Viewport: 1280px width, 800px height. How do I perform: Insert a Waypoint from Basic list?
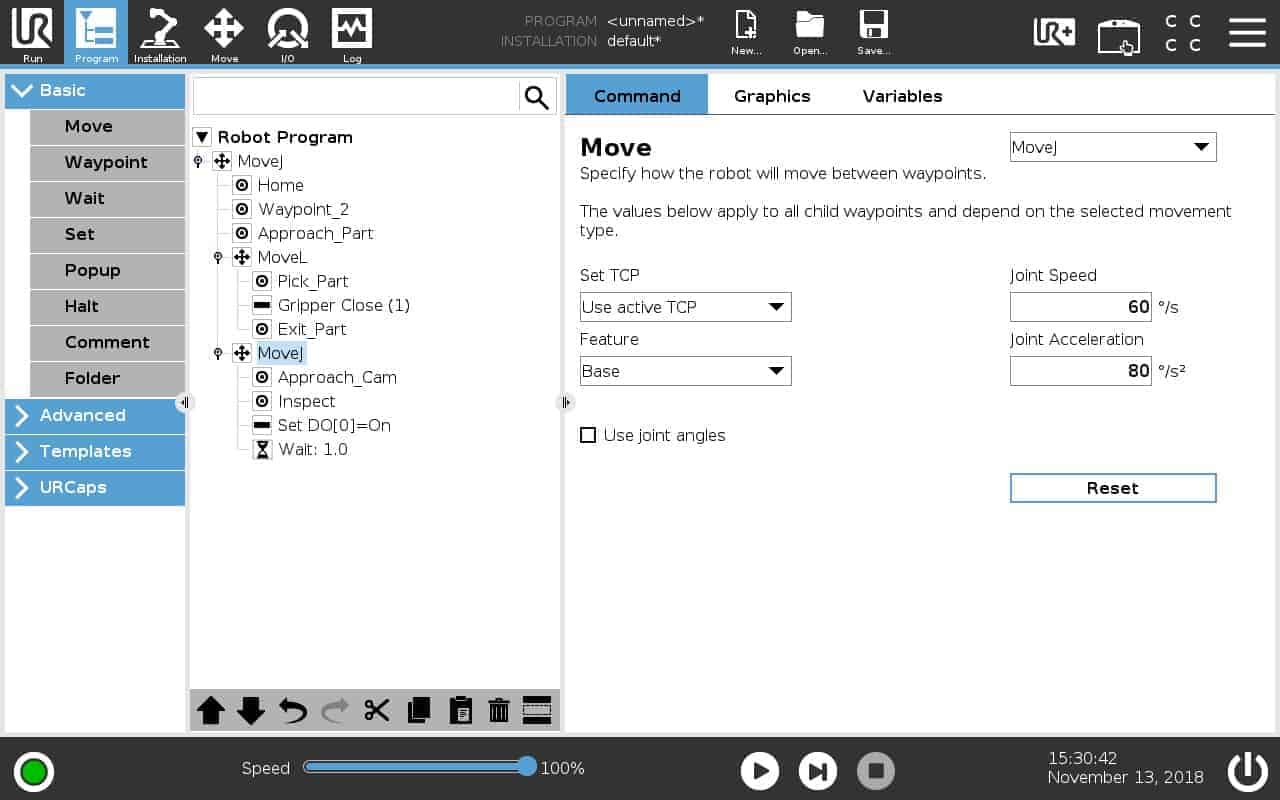(106, 162)
